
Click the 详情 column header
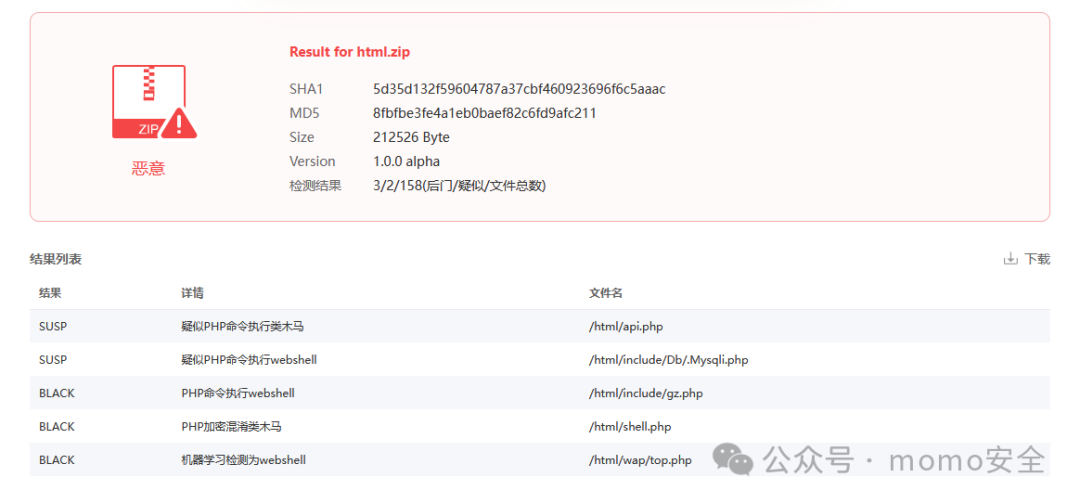pos(192,293)
